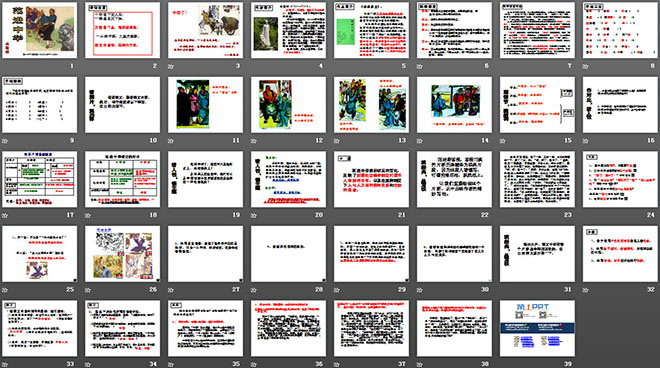Select slide 15 thumbnail with bracket diagram
The height and width of the screenshot is (368, 660).
pyautogui.click(x=537, y=104)
